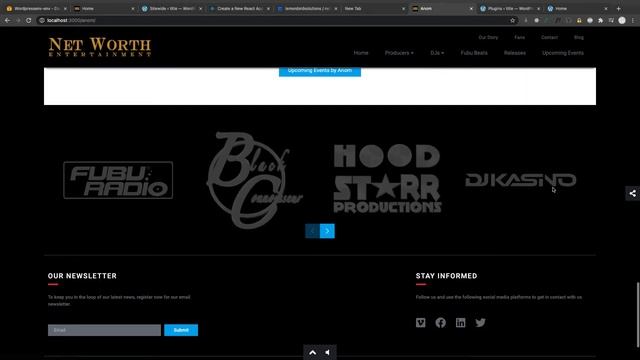Switch to the Wordpresses-wsu tab
The image size is (640, 360).
(x=36, y=9)
